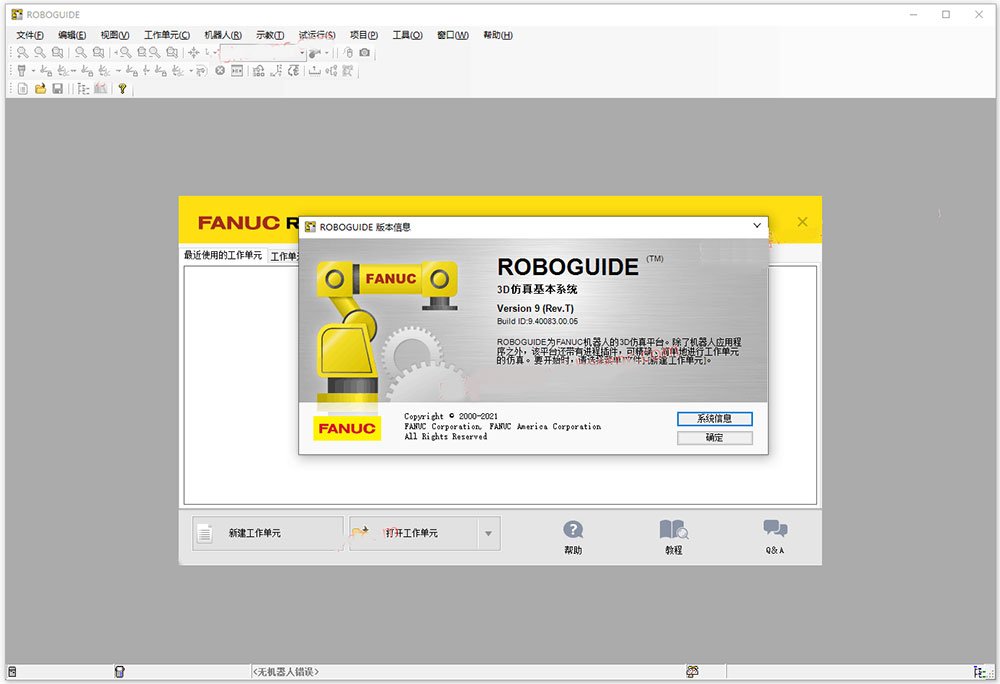Click the robot icon in status bar
This screenshot has width=1000, height=684.
click(692, 671)
